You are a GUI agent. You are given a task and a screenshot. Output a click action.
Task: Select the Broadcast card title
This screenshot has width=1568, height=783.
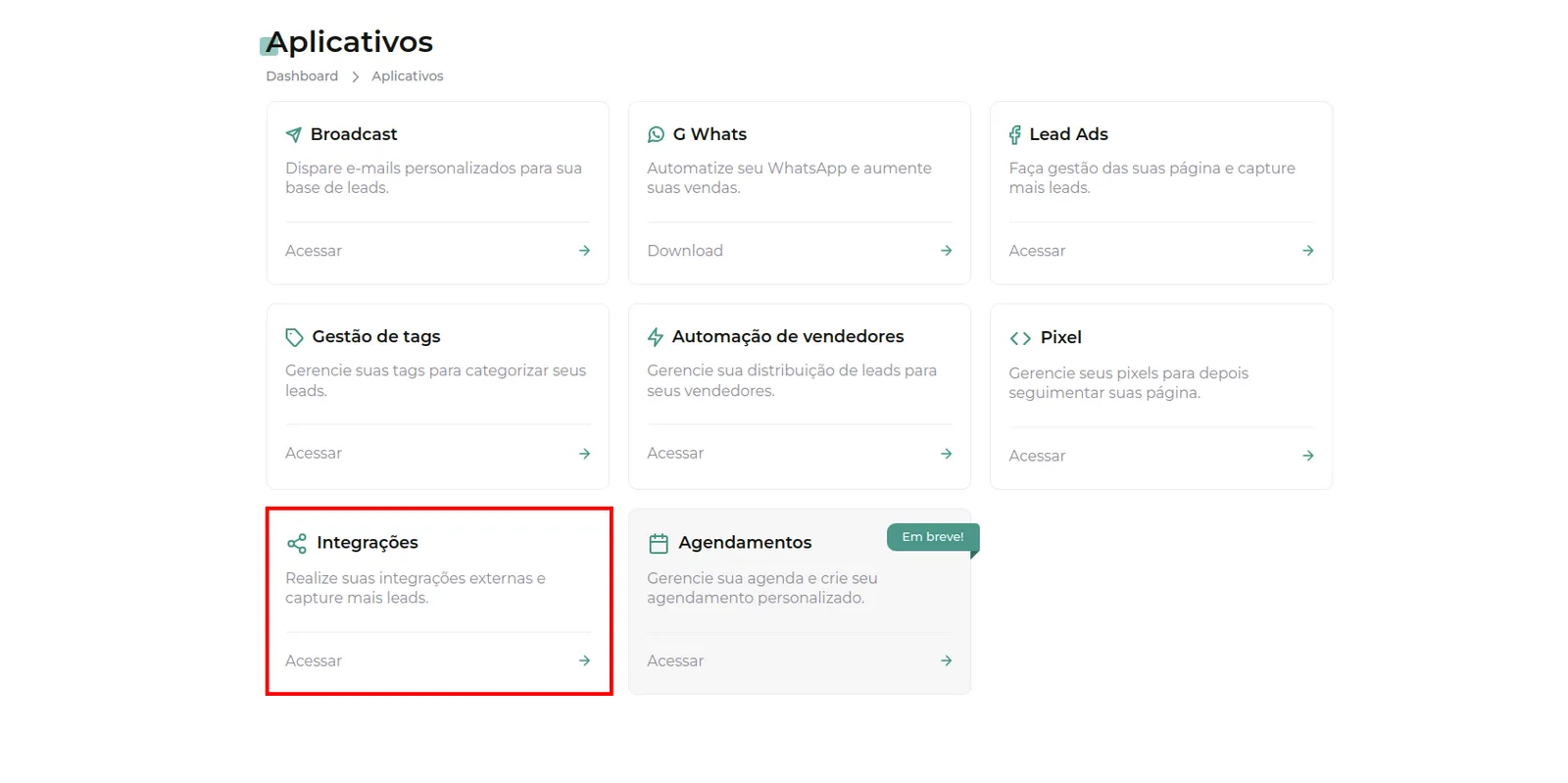point(354,134)
